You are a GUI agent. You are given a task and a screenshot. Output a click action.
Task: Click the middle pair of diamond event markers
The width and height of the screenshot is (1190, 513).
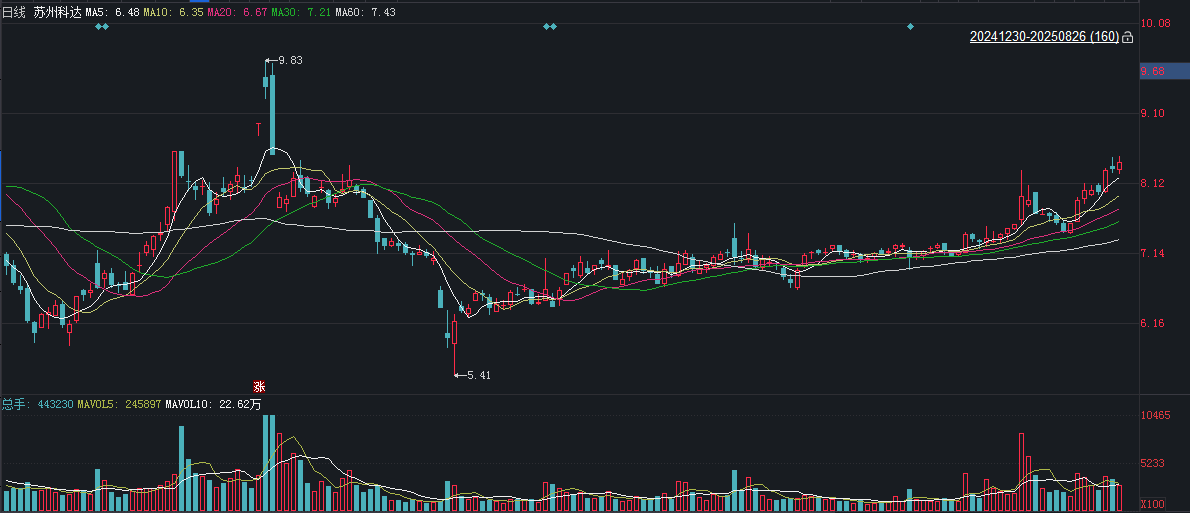pyautogui.click(x=549, y=27)
